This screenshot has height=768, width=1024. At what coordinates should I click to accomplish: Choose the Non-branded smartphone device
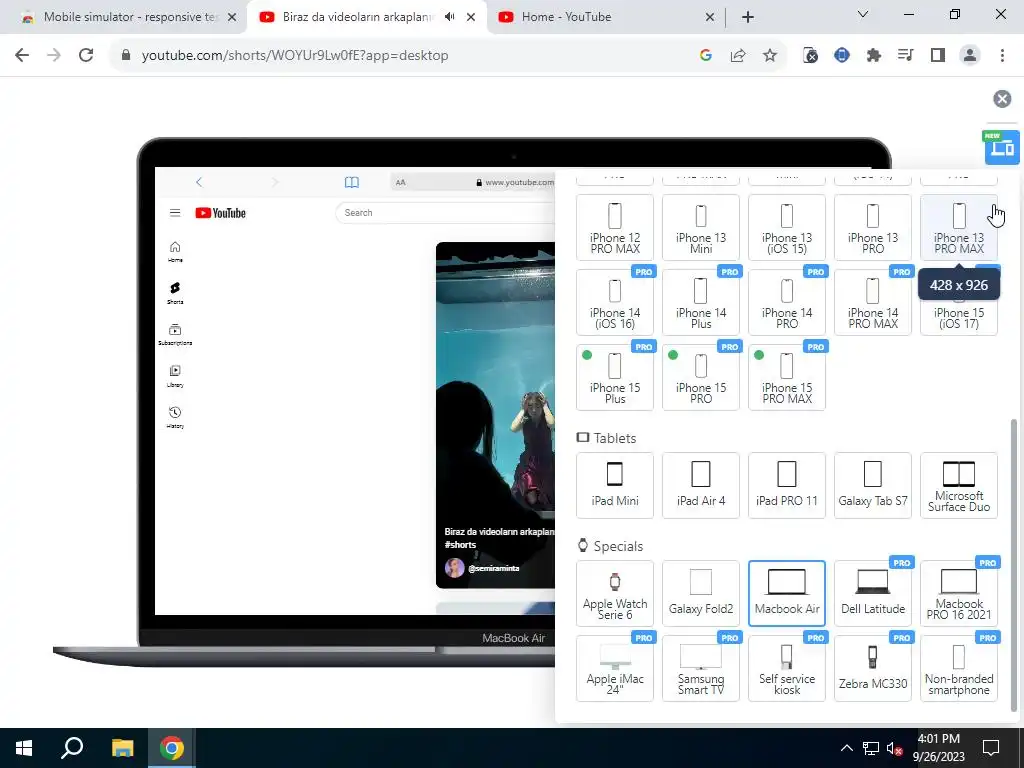[959, 668]
